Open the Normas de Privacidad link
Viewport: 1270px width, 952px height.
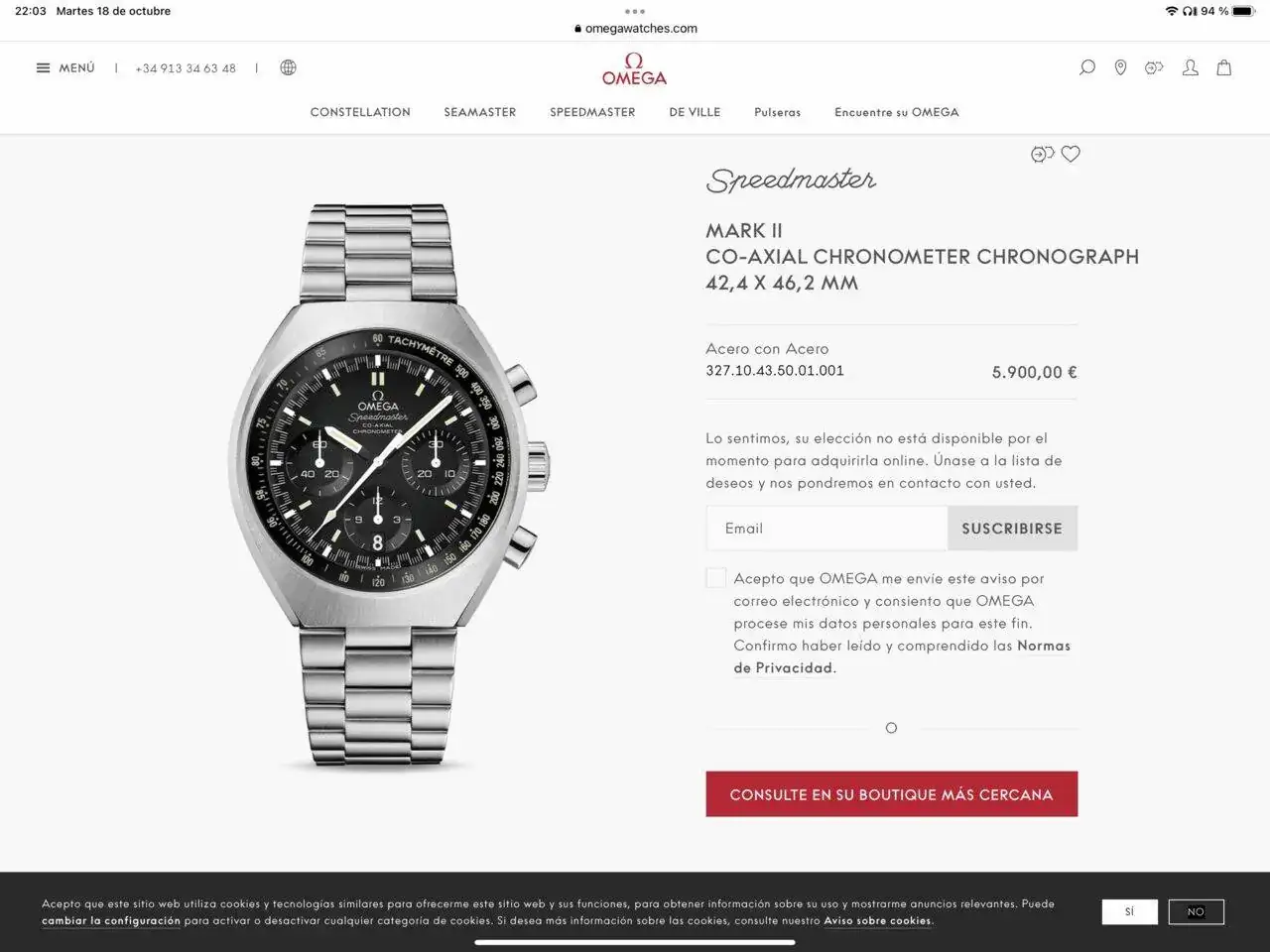(902, 656)
